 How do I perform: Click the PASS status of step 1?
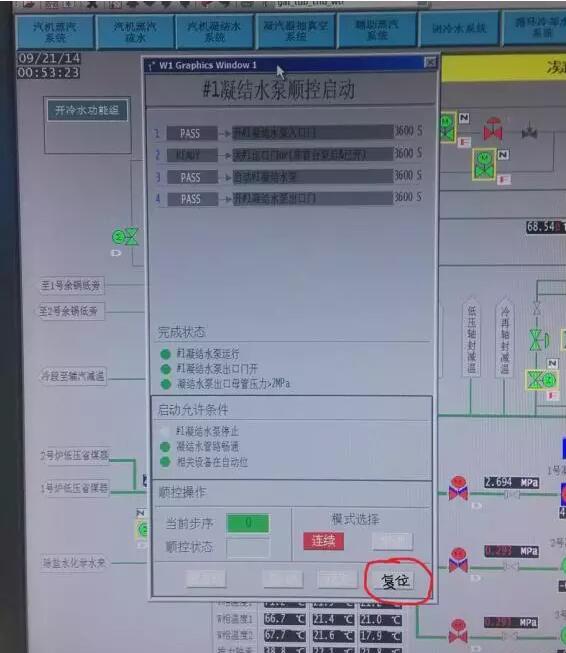coord(191,133)
